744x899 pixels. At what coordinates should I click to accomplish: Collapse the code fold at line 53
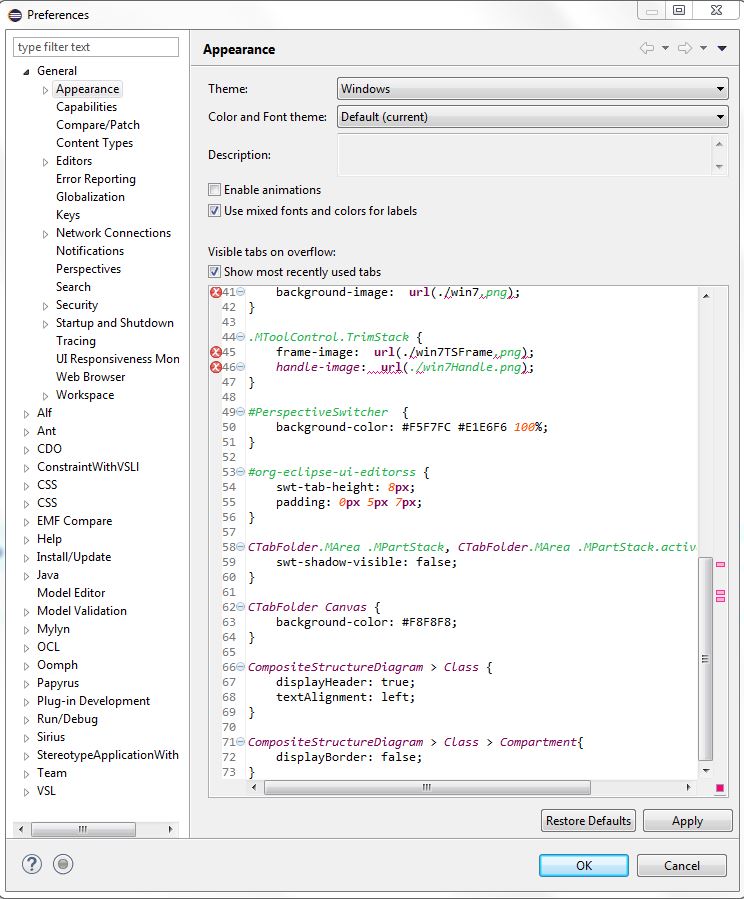click(241, 472)
